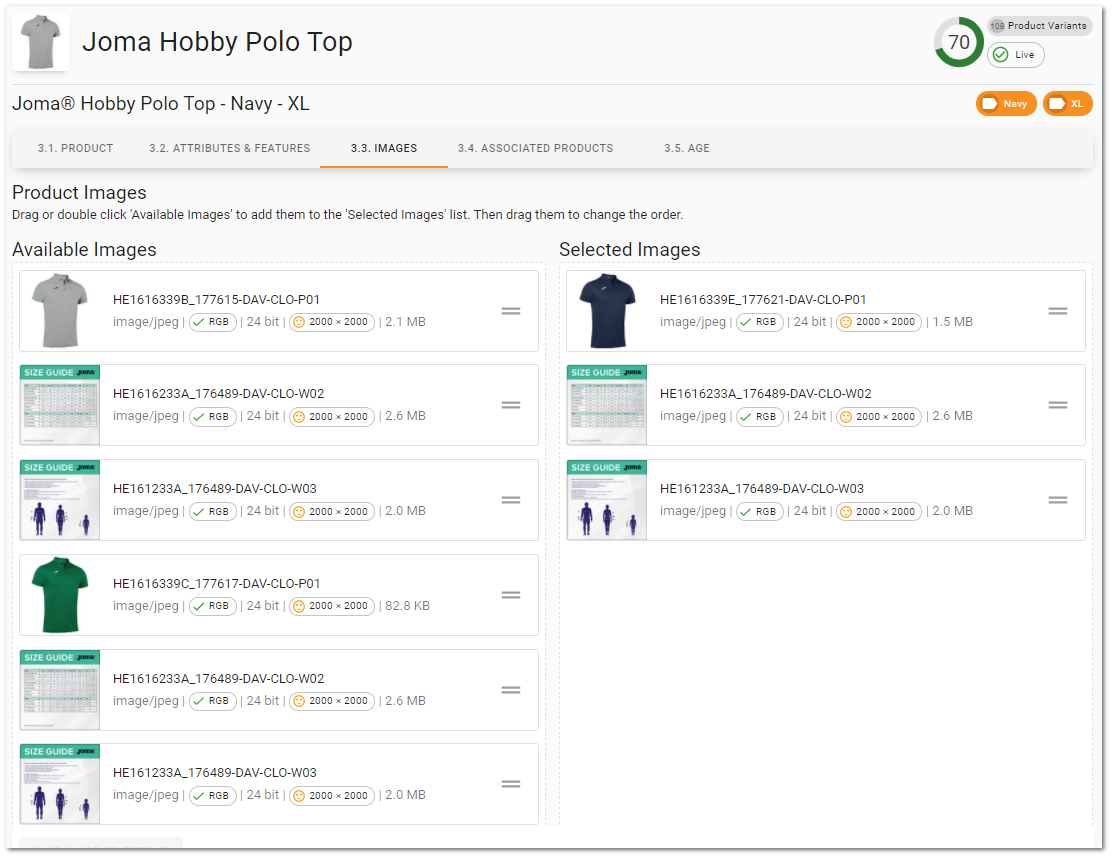Click the product thumbnail beside the Joma Hobby Polo Top title
1112x858 pixels.
point(40,42)
